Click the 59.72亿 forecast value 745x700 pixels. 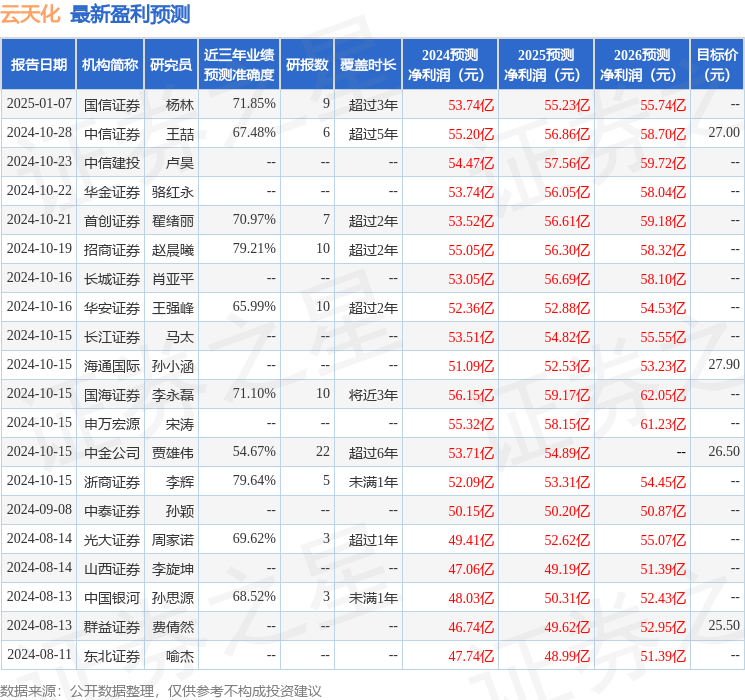coord(663,163)
